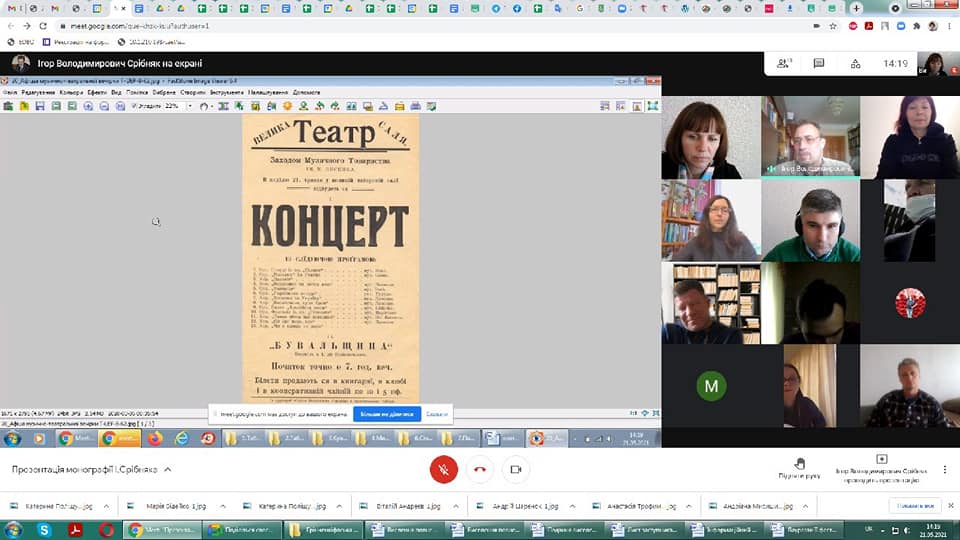Open the participants list icon

(784, 63)
